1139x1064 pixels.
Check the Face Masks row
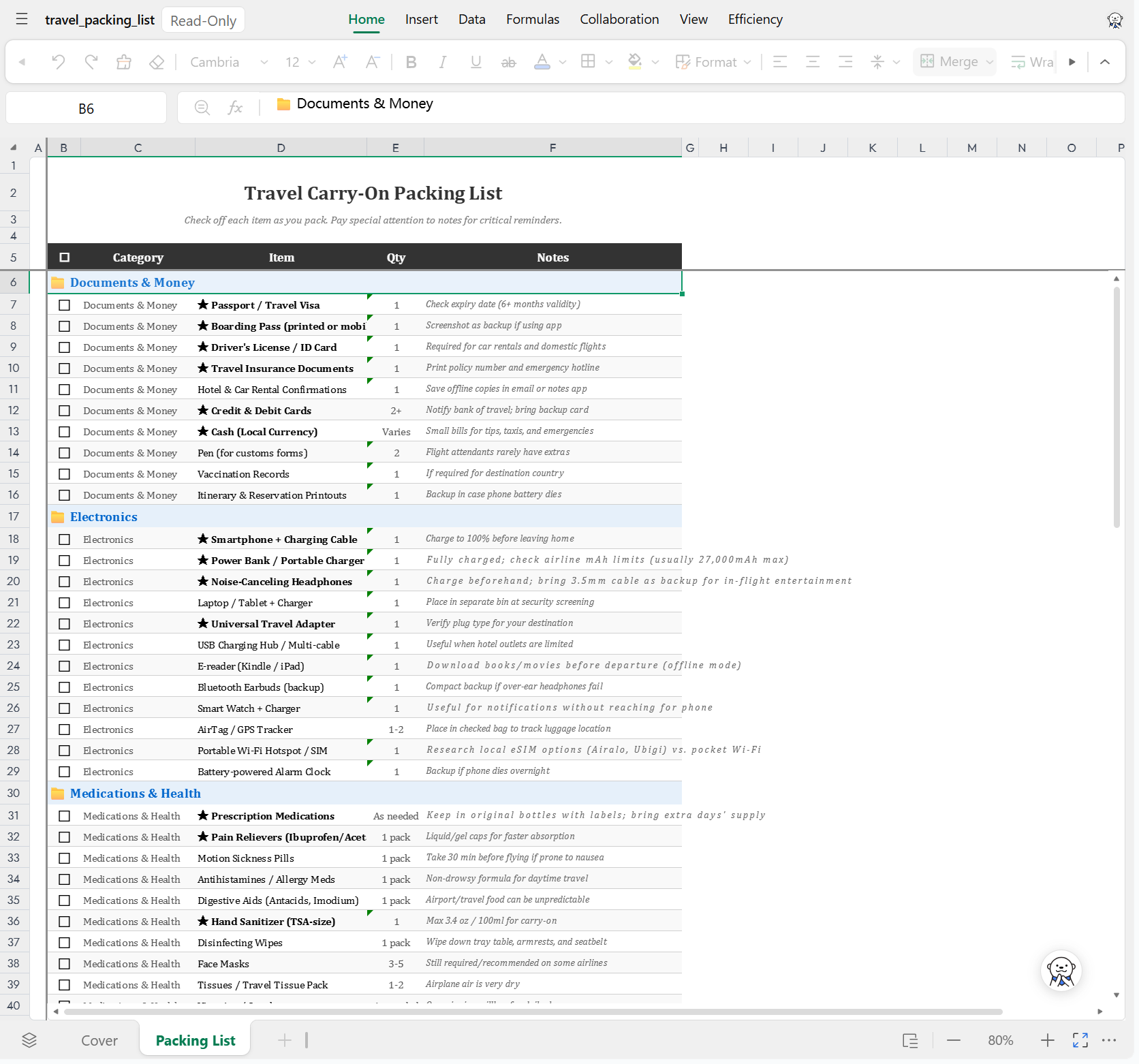pos(65,964)
